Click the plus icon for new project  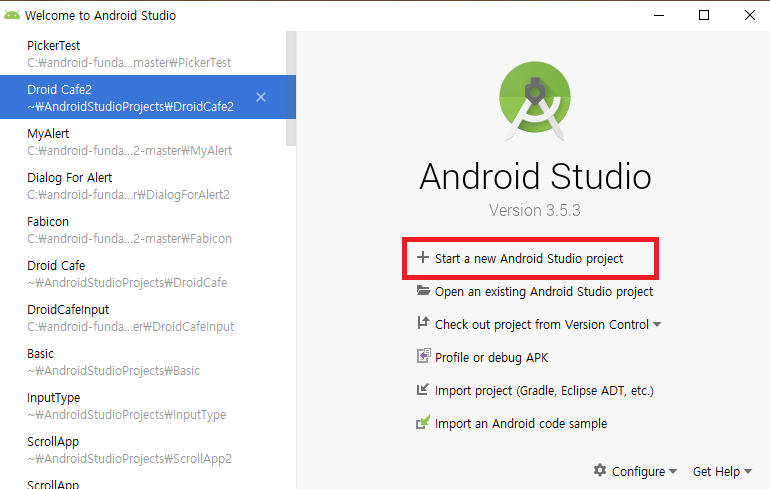[x=422, y=257]
